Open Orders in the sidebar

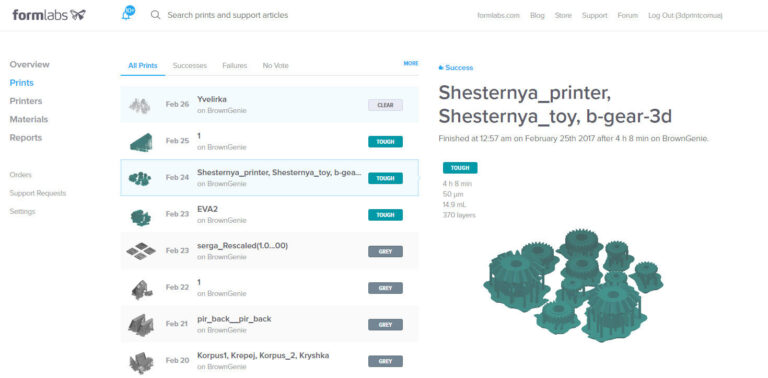pos(21,175)
